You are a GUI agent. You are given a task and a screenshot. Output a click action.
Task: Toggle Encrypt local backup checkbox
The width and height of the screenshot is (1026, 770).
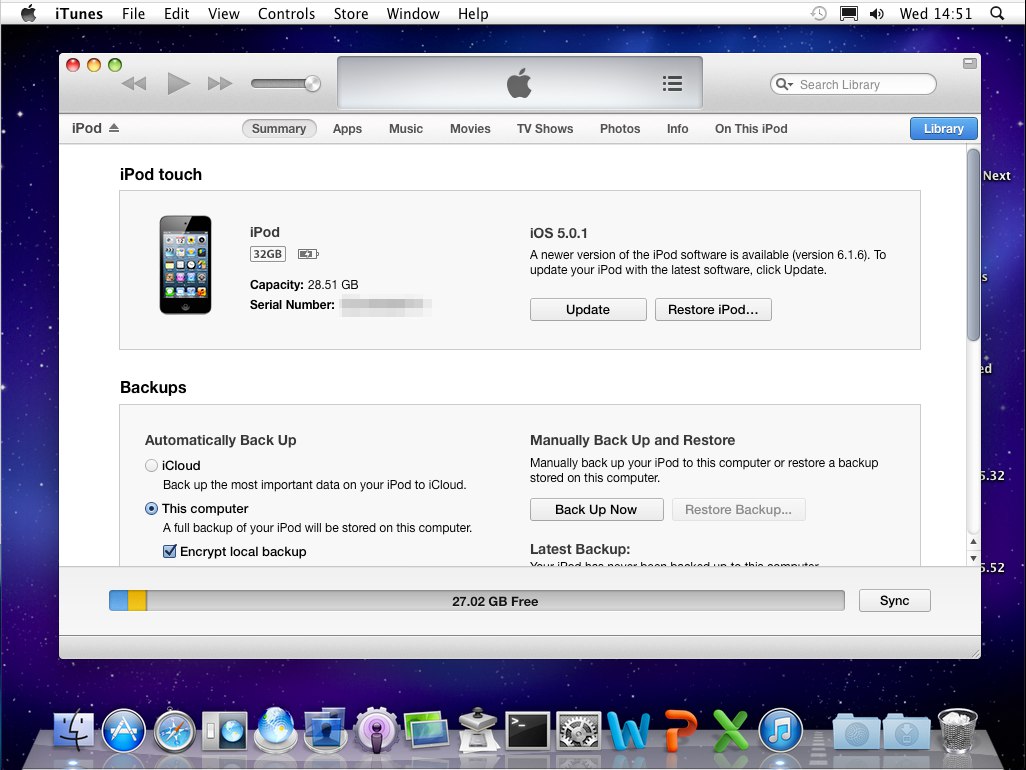pyautogui.click(x=169, y=551)
